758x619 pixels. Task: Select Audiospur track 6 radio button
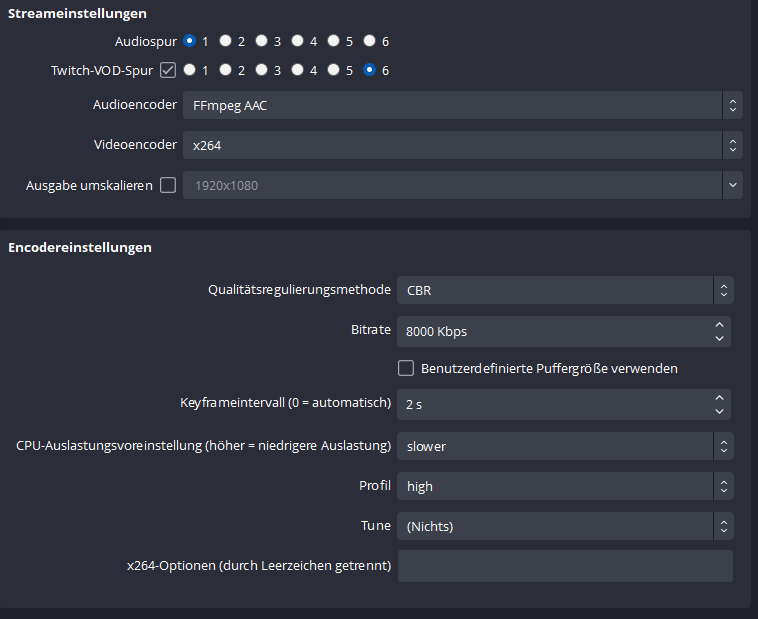click(x=370, y=41)
